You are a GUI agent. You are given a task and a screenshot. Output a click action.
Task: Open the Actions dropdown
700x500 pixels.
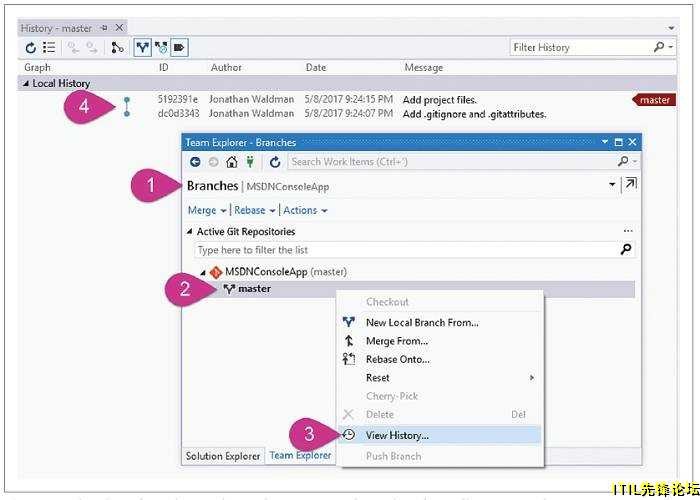click(x=305, y=210)
